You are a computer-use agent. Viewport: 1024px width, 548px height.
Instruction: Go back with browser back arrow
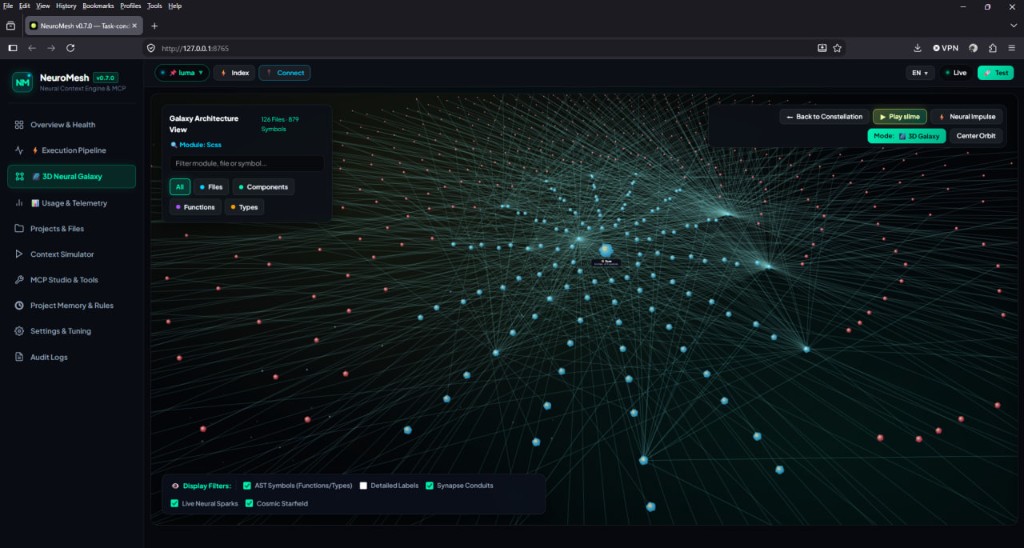[x=32, y=48]
